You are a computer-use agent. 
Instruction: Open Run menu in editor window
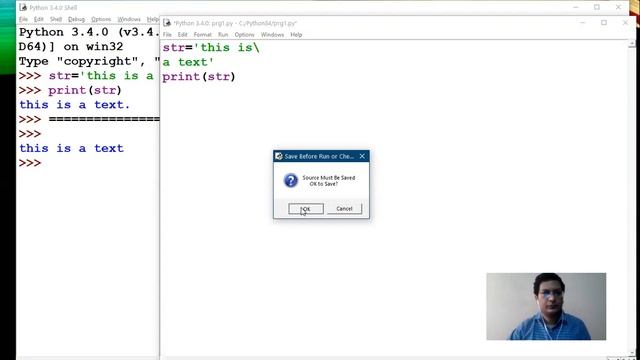(223, 35)
